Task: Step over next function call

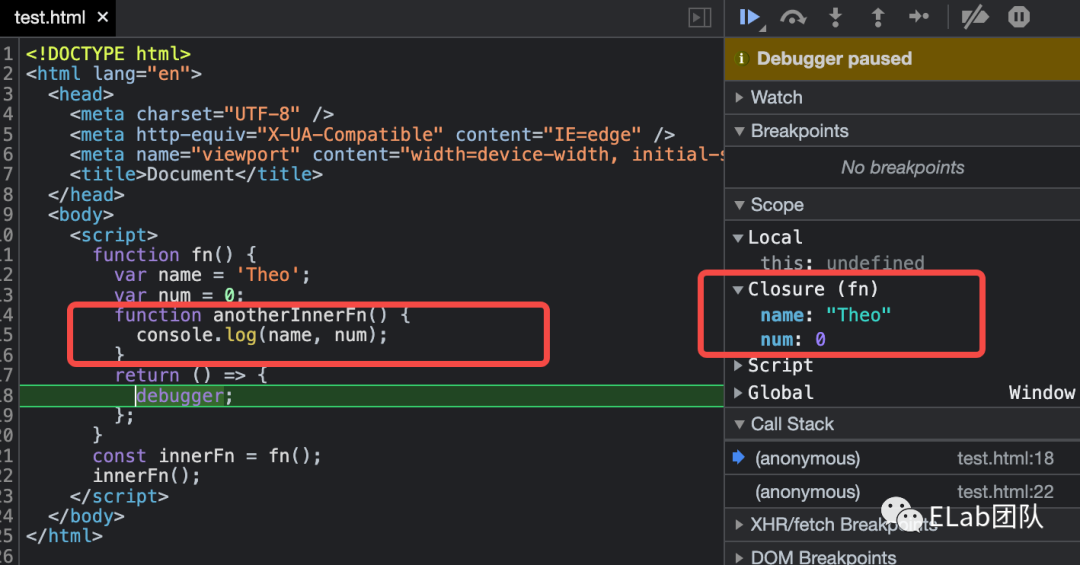Action: [793, 17]
